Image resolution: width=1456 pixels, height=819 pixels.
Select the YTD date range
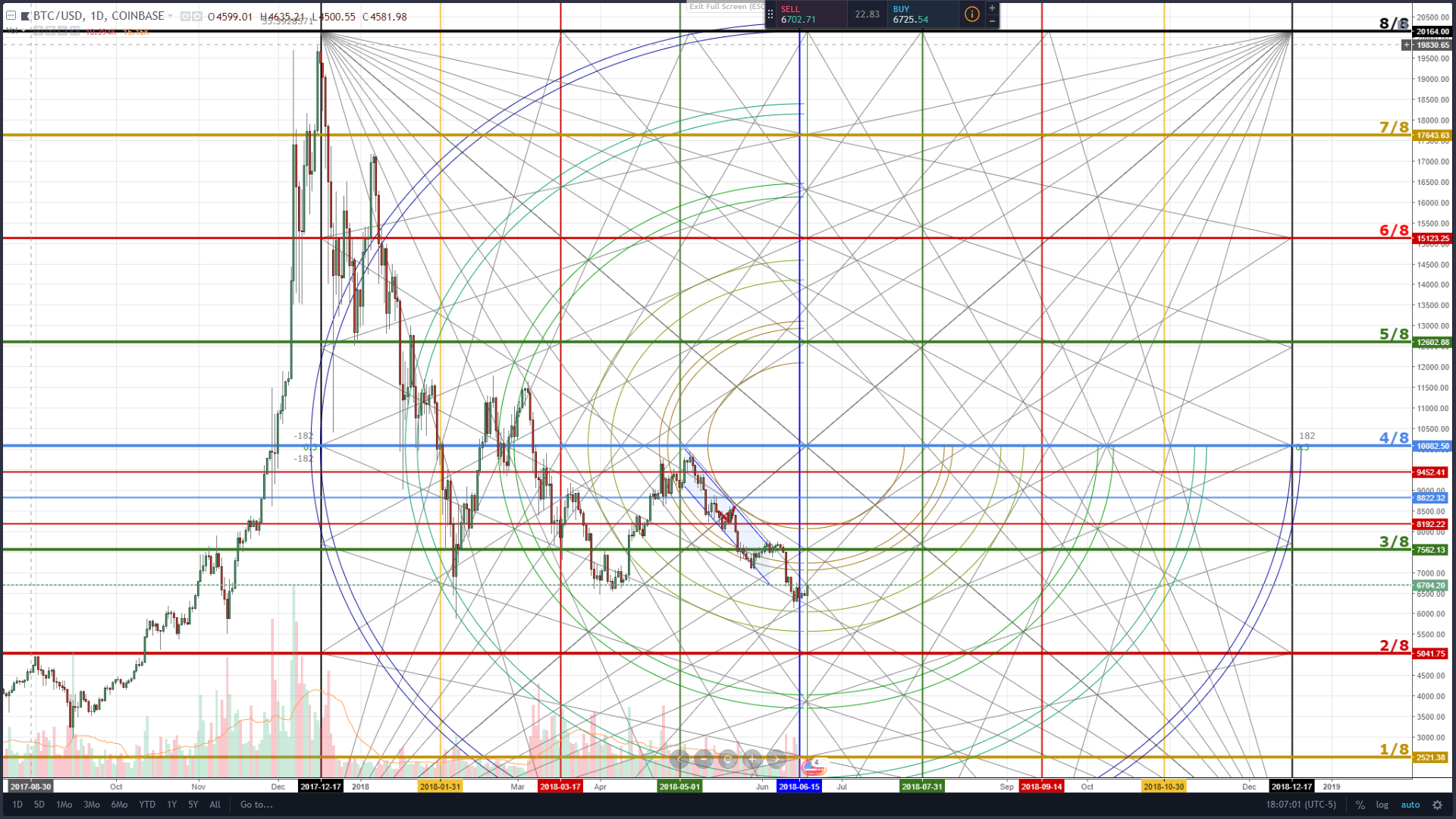147,805
